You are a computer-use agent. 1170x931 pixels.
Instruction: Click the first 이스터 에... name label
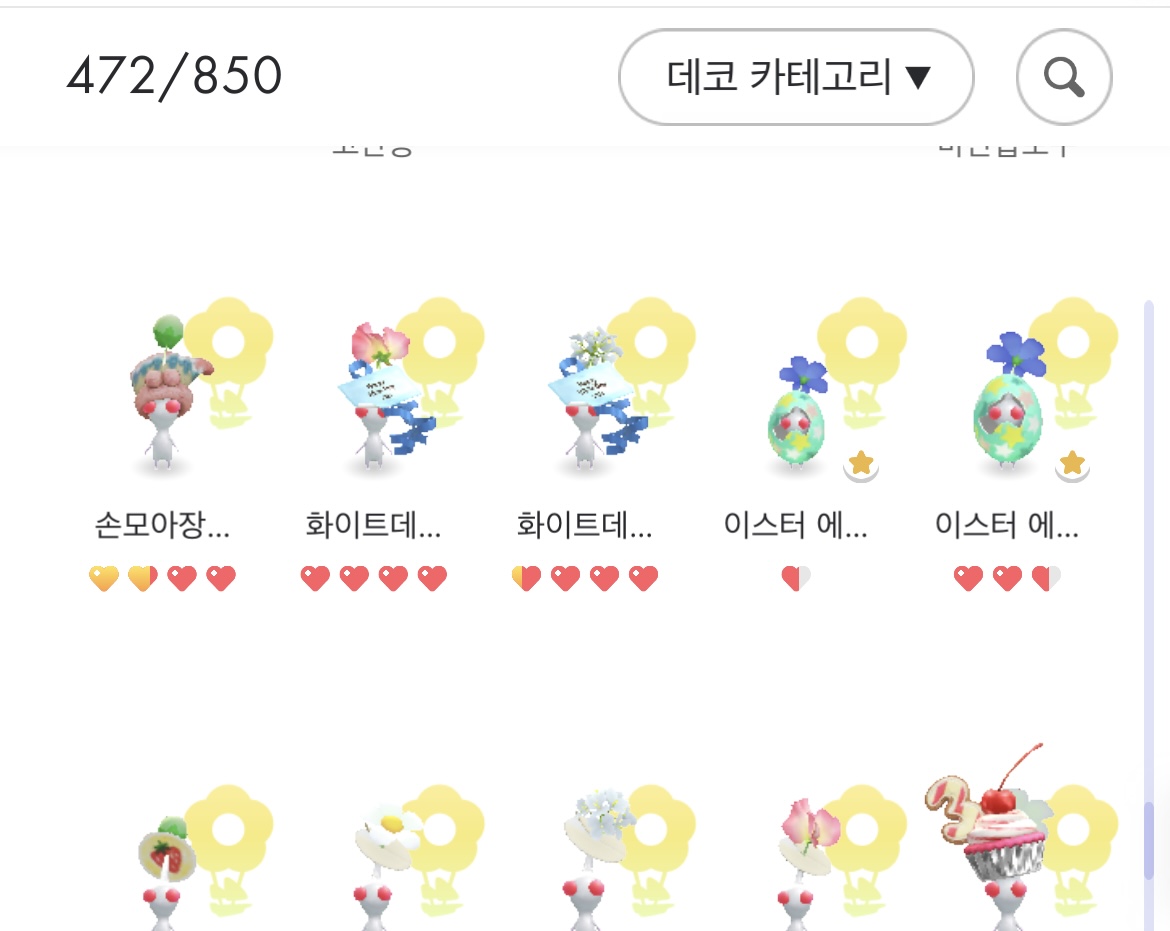795,525
